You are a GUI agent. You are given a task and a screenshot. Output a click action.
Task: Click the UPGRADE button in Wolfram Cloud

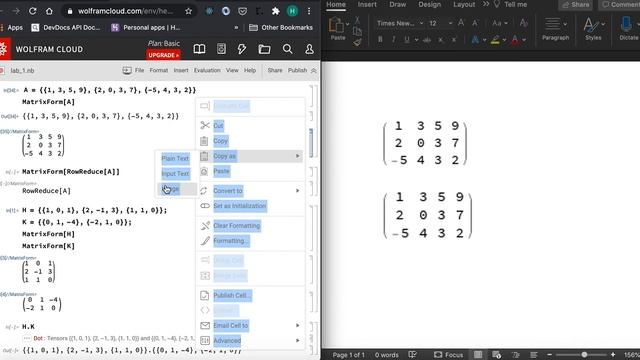(164, 55)
